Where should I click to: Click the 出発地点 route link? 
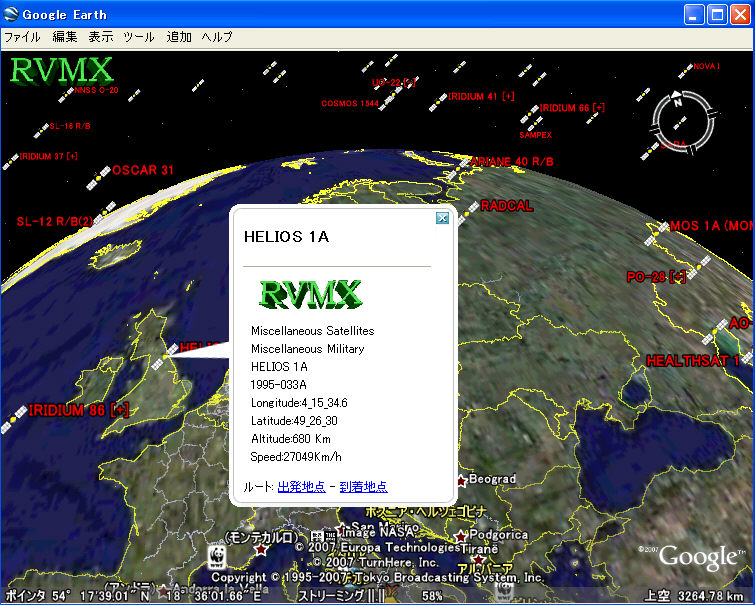(x=301, y=487)
